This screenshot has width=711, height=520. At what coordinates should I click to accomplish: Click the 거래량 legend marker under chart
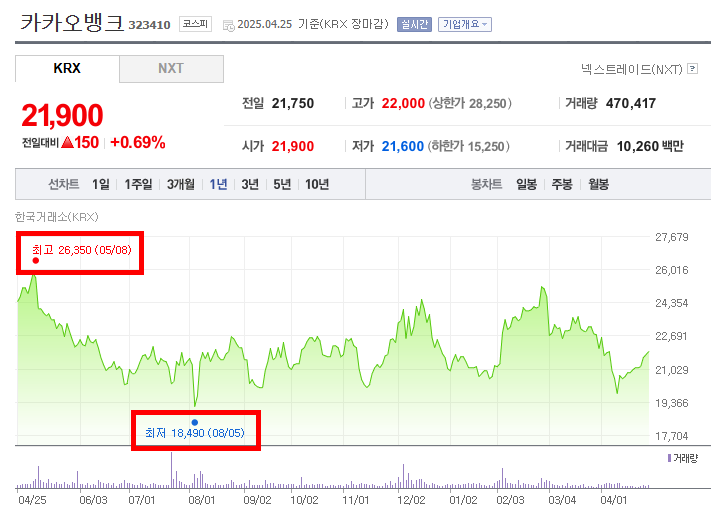coord(669,458)
